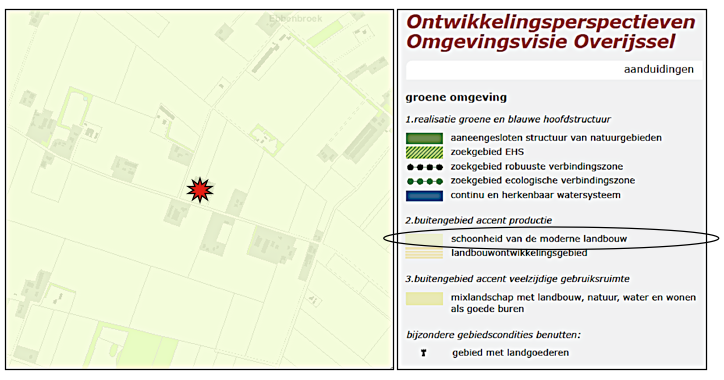Select blue watersysteem swatch
Viewport: 724px width, 380px height.
424,195
